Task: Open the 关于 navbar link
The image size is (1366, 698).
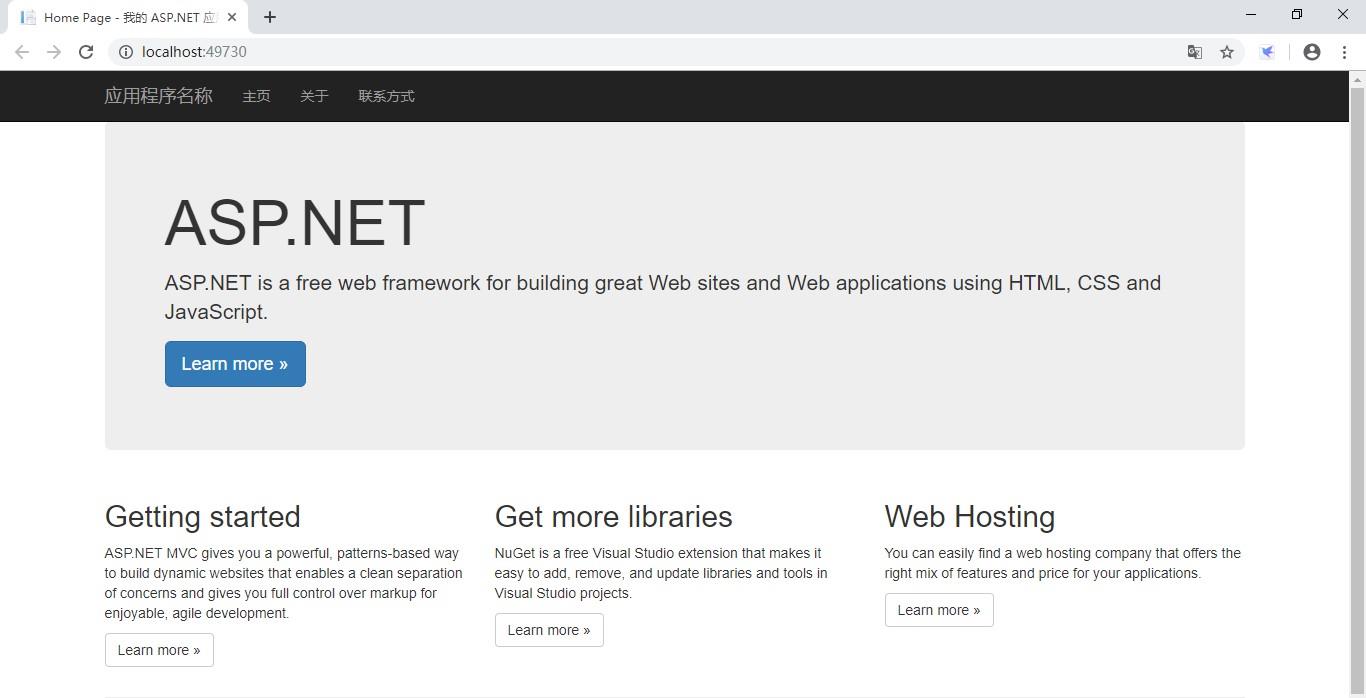Action: (314, 96)
